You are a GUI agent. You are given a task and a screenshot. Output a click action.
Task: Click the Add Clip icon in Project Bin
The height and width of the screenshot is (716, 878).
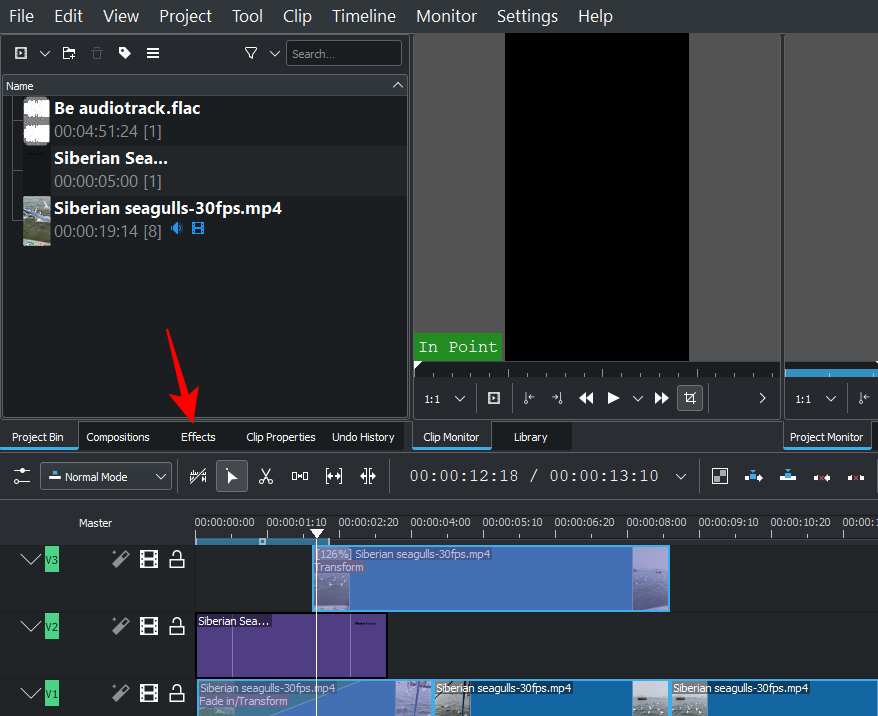pos(21,53)
